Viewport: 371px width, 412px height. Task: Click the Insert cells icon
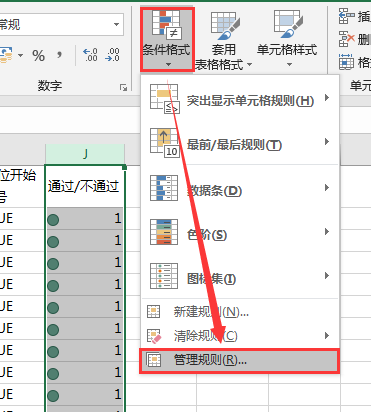347,16
